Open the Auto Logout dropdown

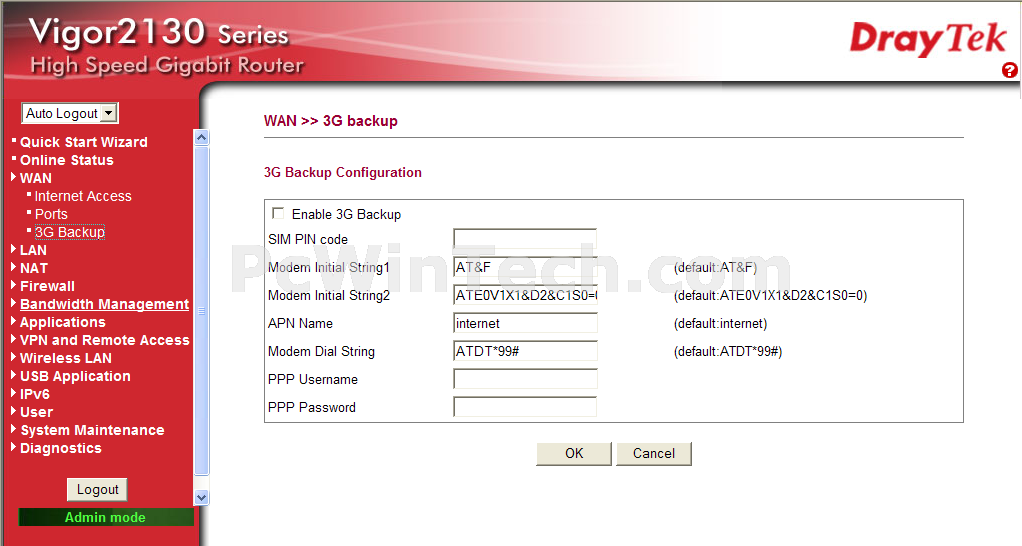click(70, 113)
